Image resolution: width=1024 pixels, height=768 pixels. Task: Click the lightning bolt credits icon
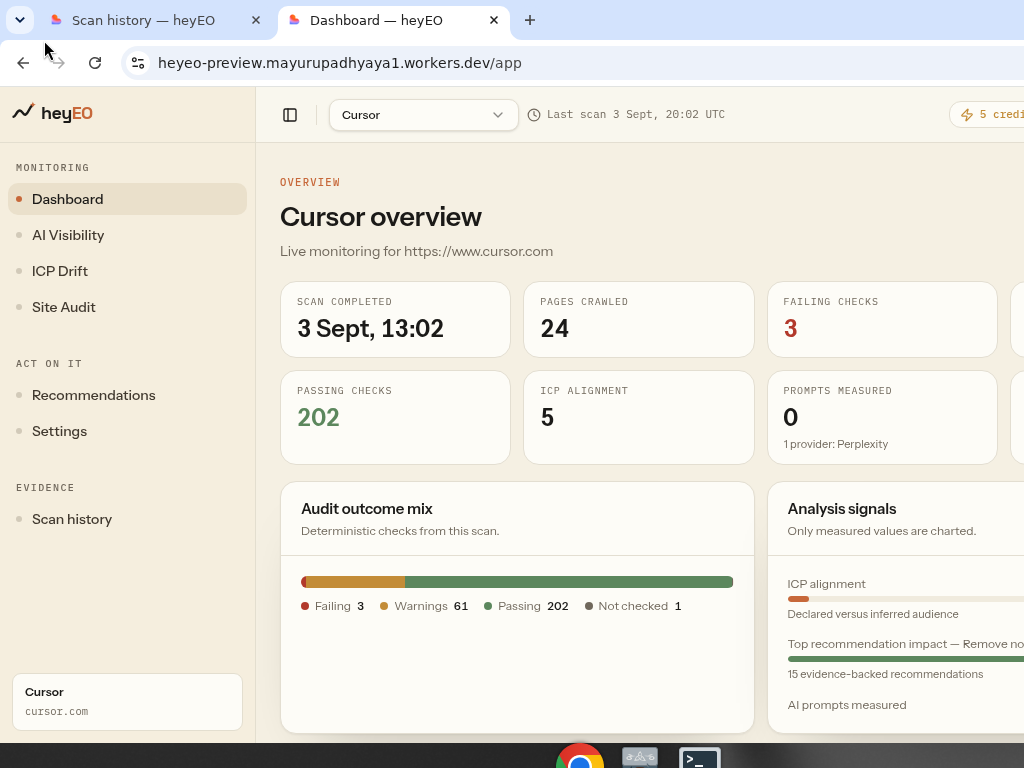click(967, 115)
